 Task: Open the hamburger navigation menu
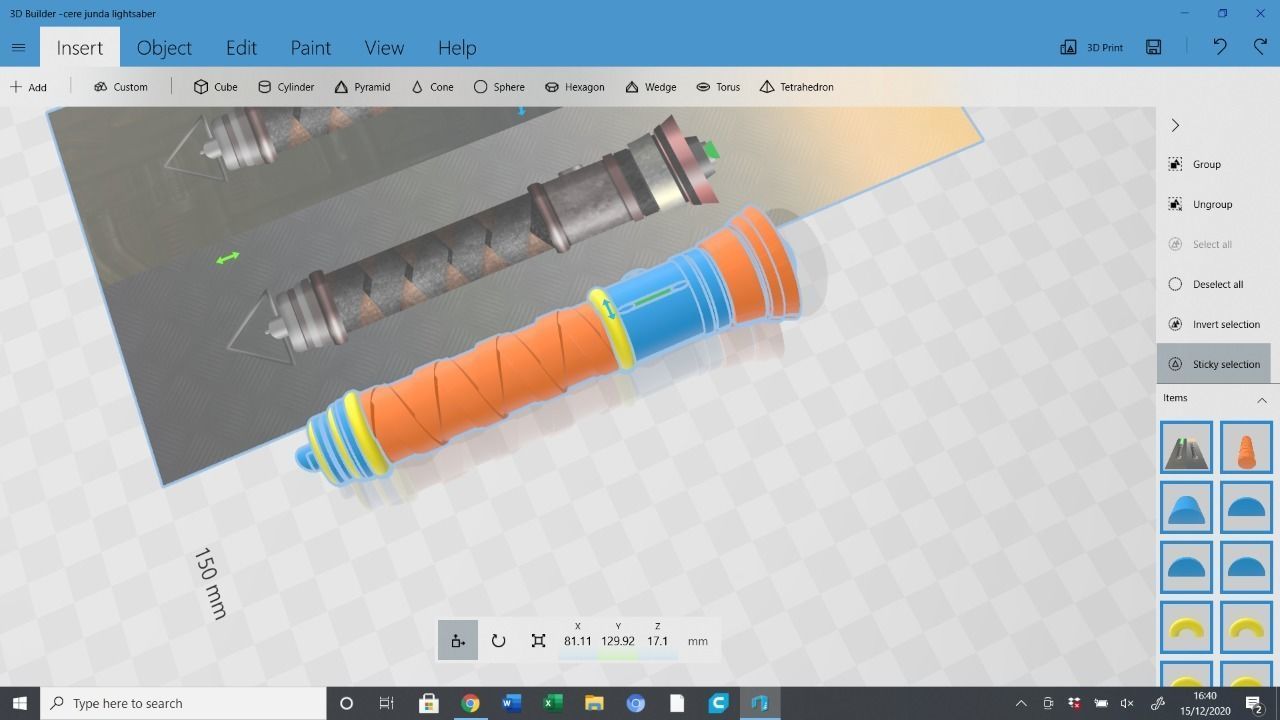[x=18, y=47]
